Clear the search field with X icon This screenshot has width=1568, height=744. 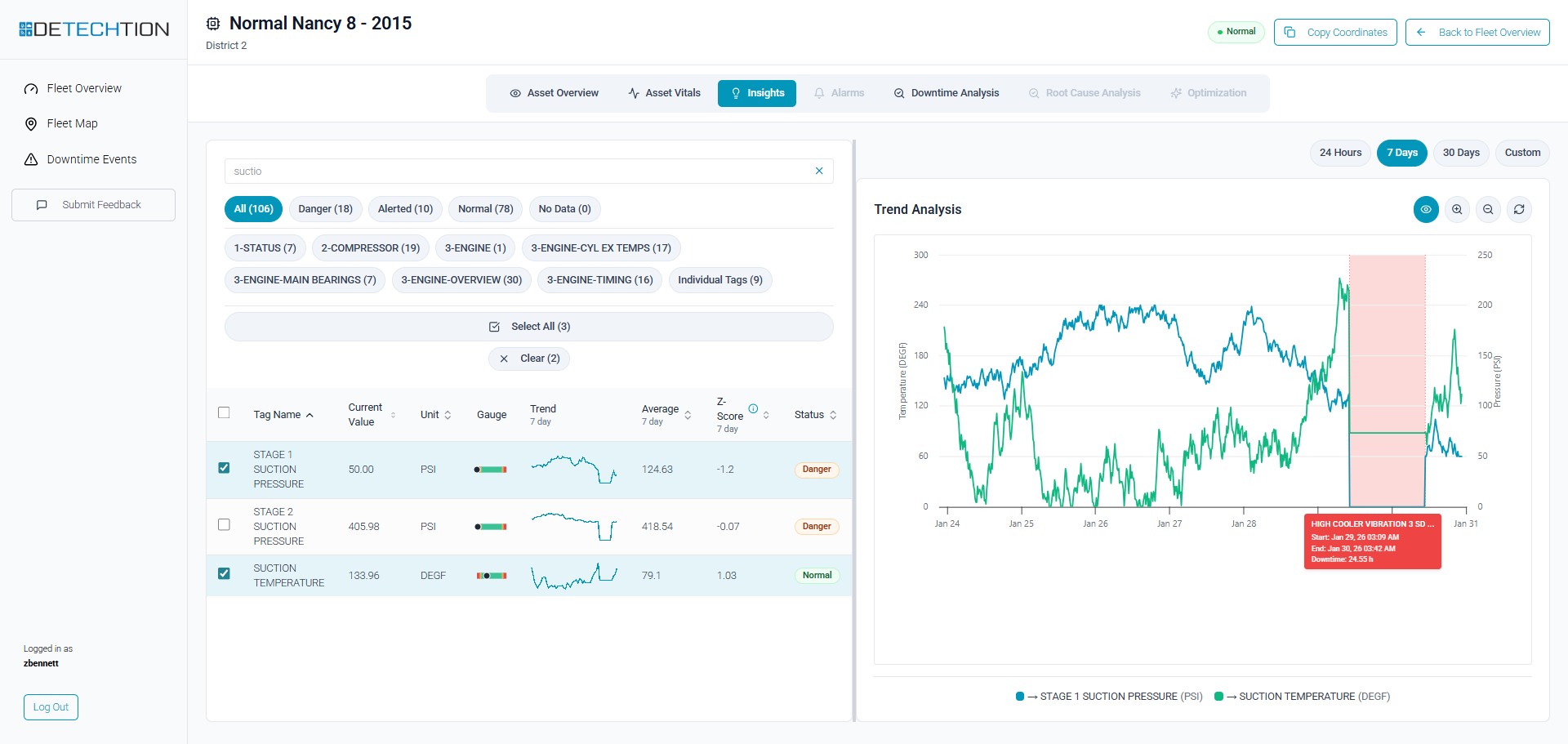tap(819, 171)
